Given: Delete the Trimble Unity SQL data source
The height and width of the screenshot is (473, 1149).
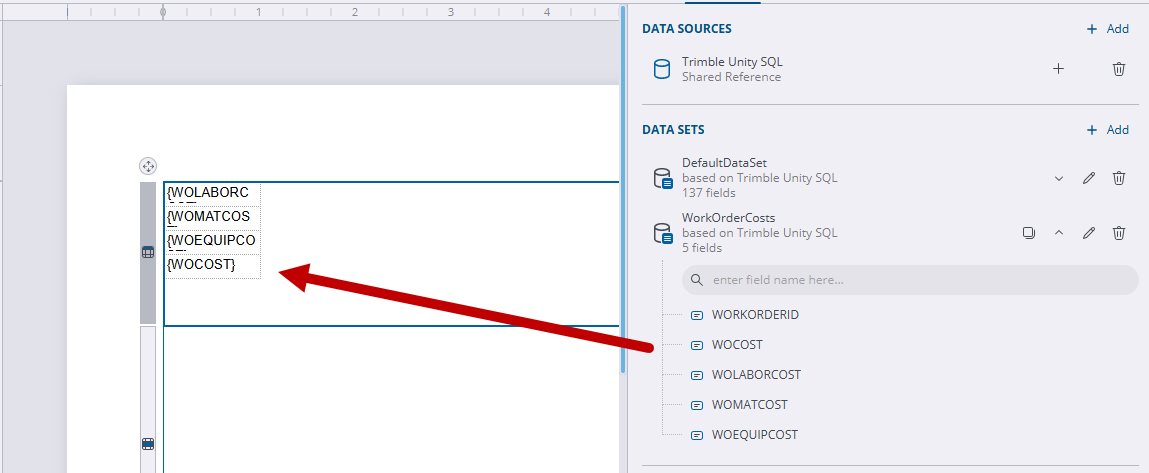Looking at the screenshot, I should [x=1119, y=69].
